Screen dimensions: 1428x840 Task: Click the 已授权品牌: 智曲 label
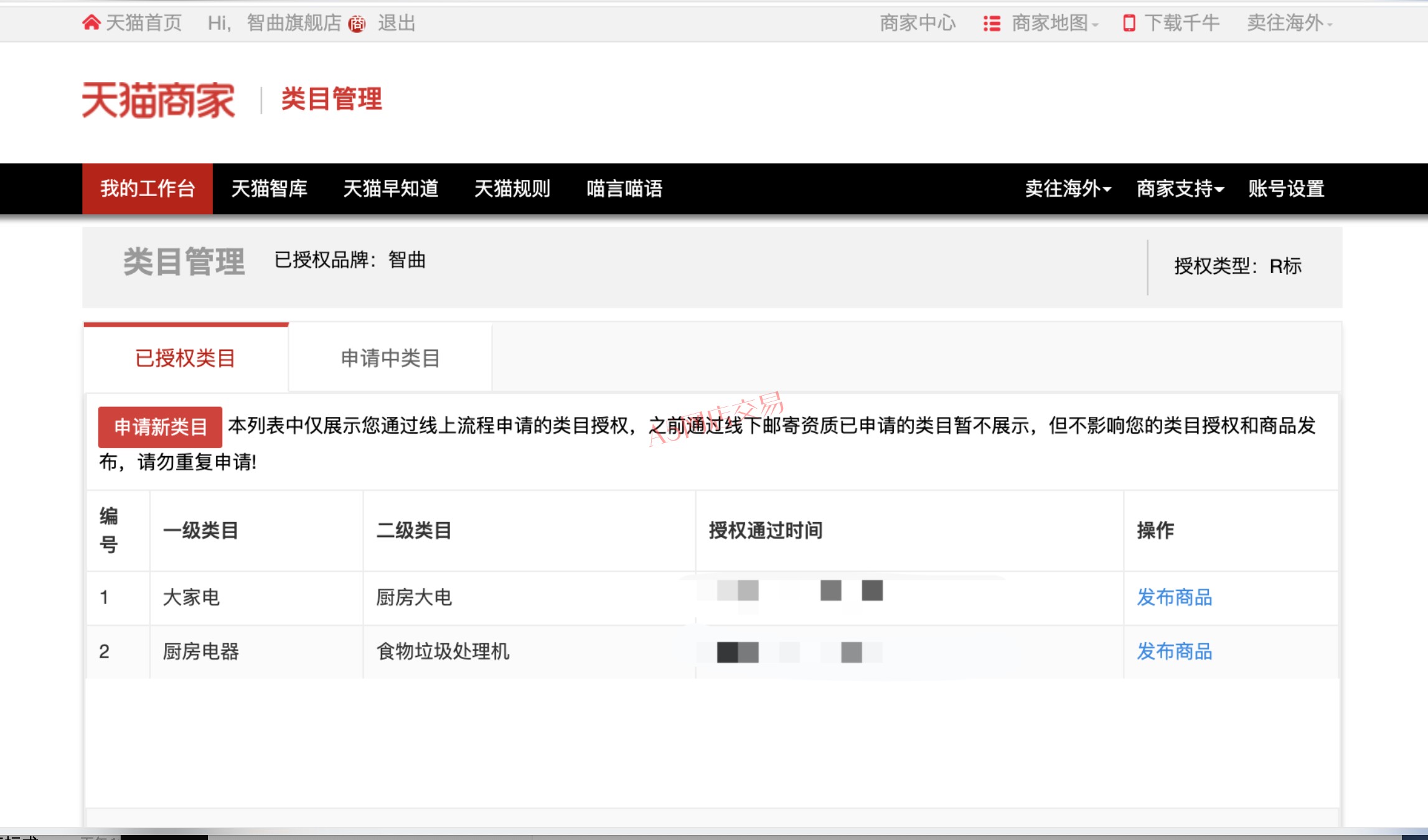(350, 260)
